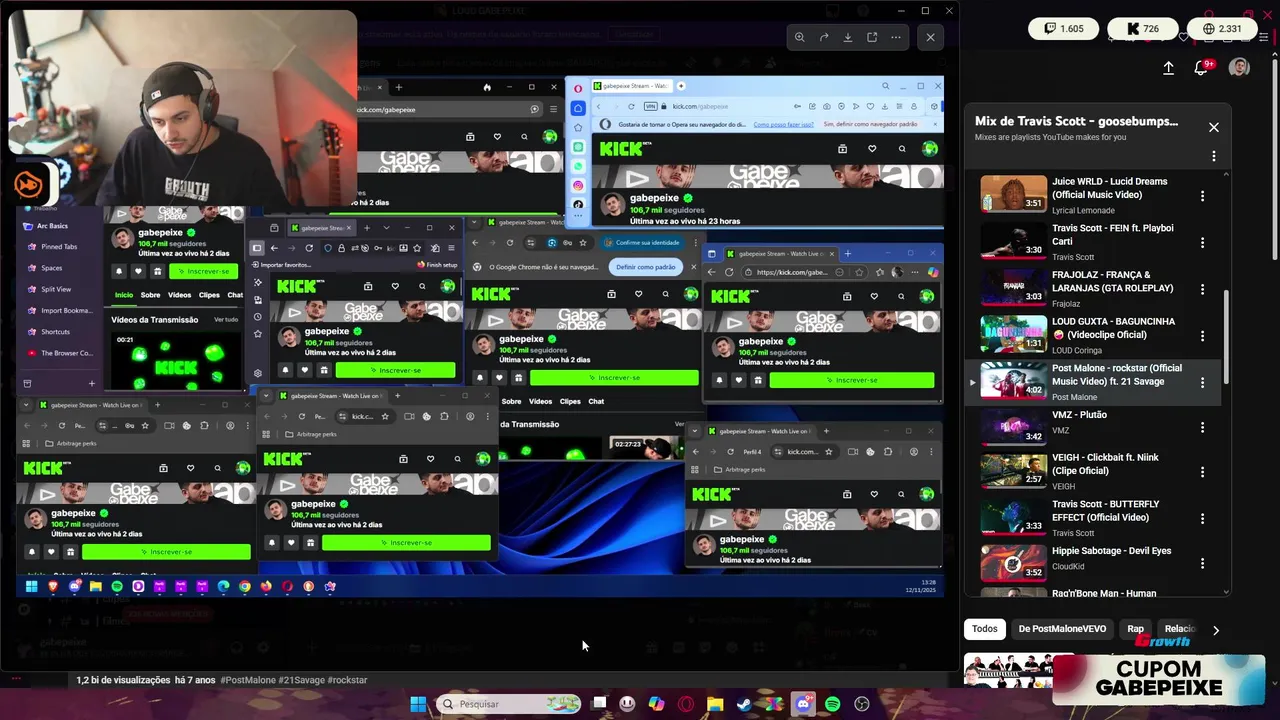Open Discord from the taskbar
Viewport: 1280px width, 720px height.
pyautogui.click(x=803, y=704)
